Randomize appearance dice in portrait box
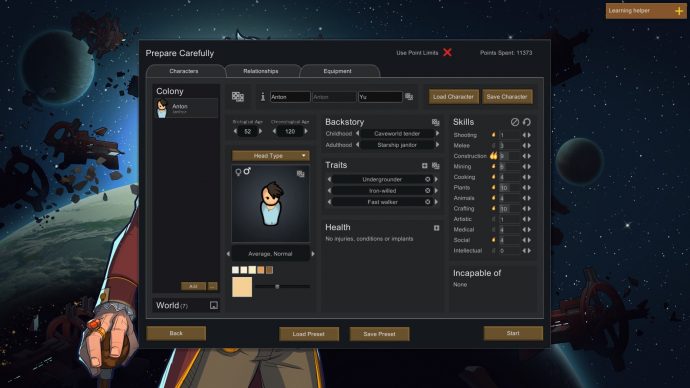The height and width of the screenshot is (388, 690). pos(301,174)
